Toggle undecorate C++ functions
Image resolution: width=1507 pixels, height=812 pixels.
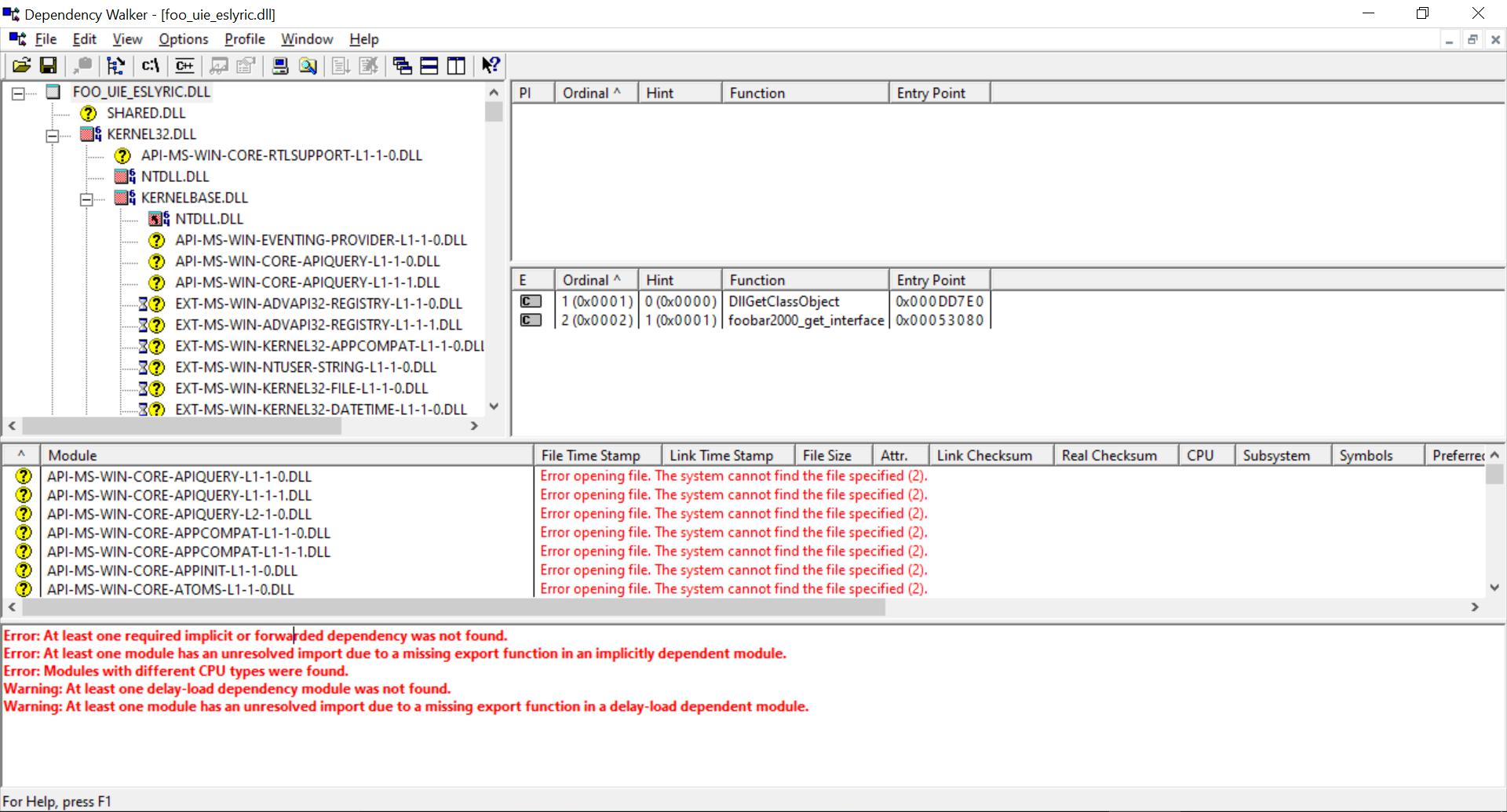[184, 66]
